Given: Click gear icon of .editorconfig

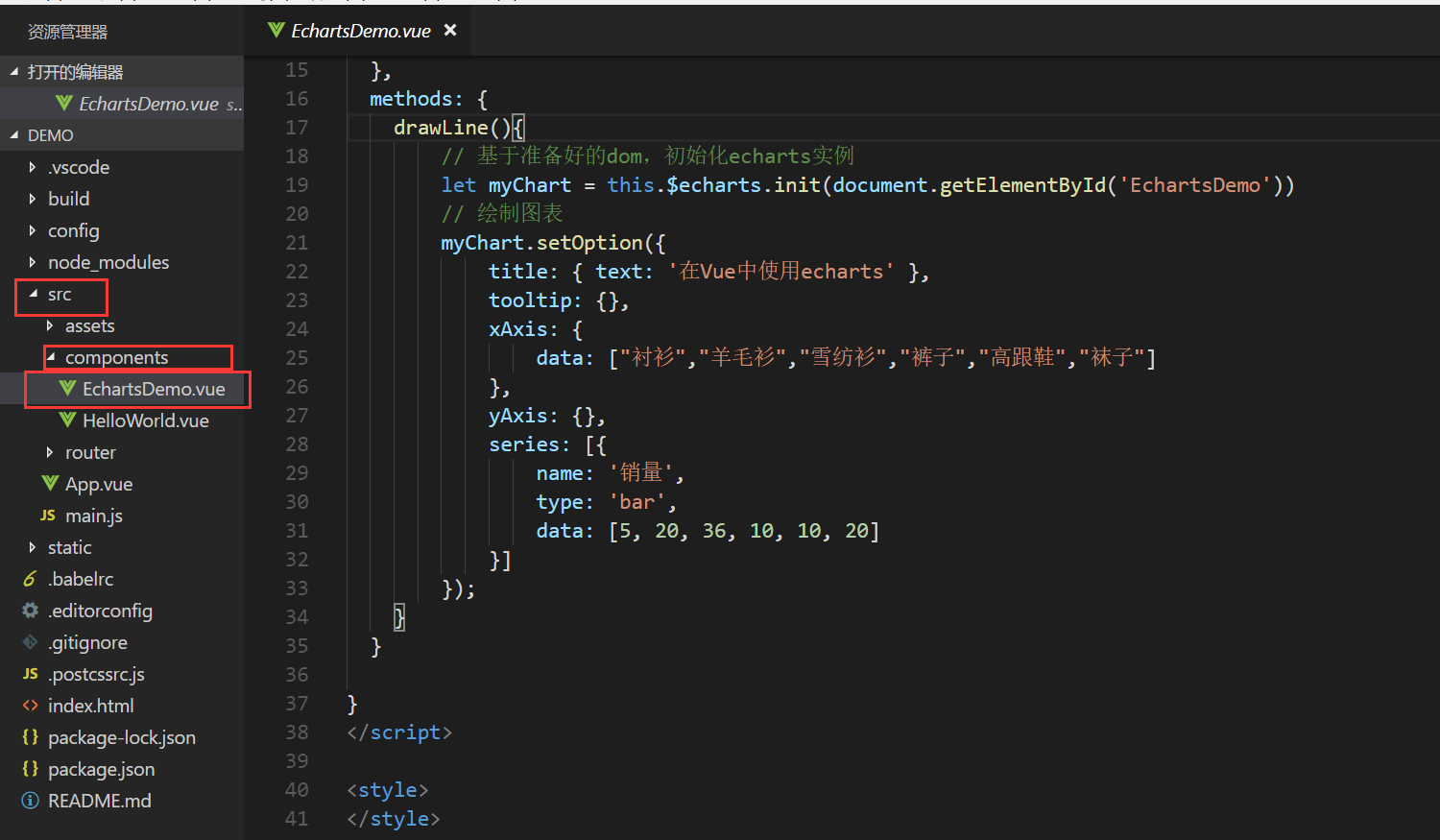Looking at the screenshot, I should coord(30,611).
